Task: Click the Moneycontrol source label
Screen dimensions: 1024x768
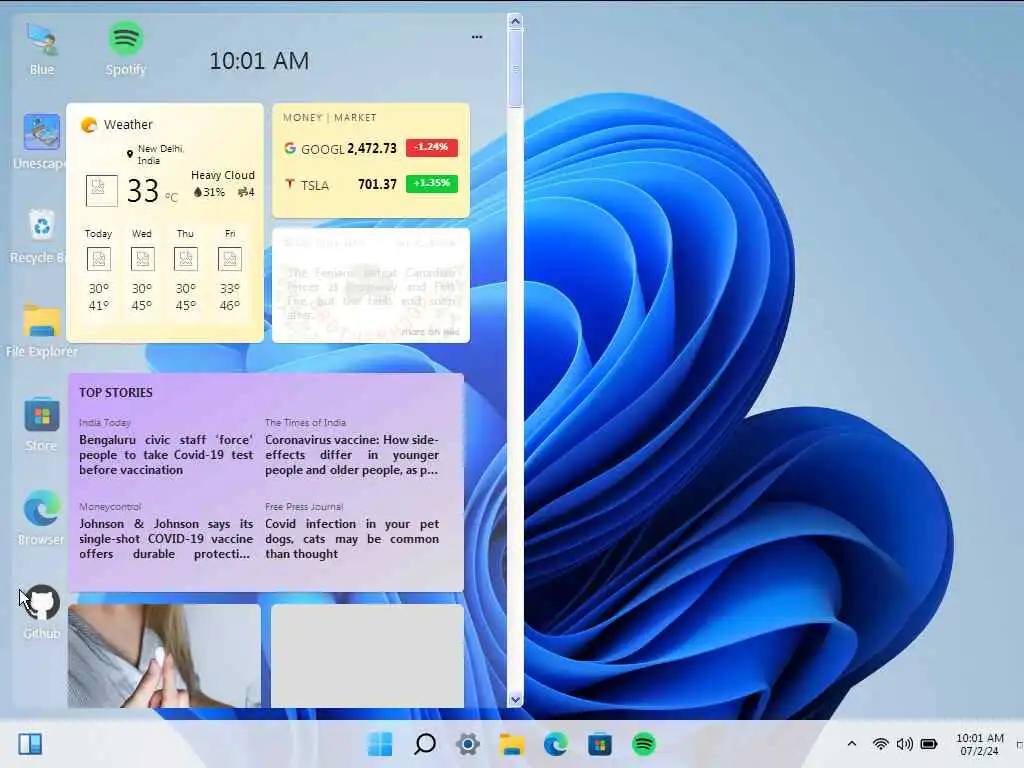Action: point(110,507)
